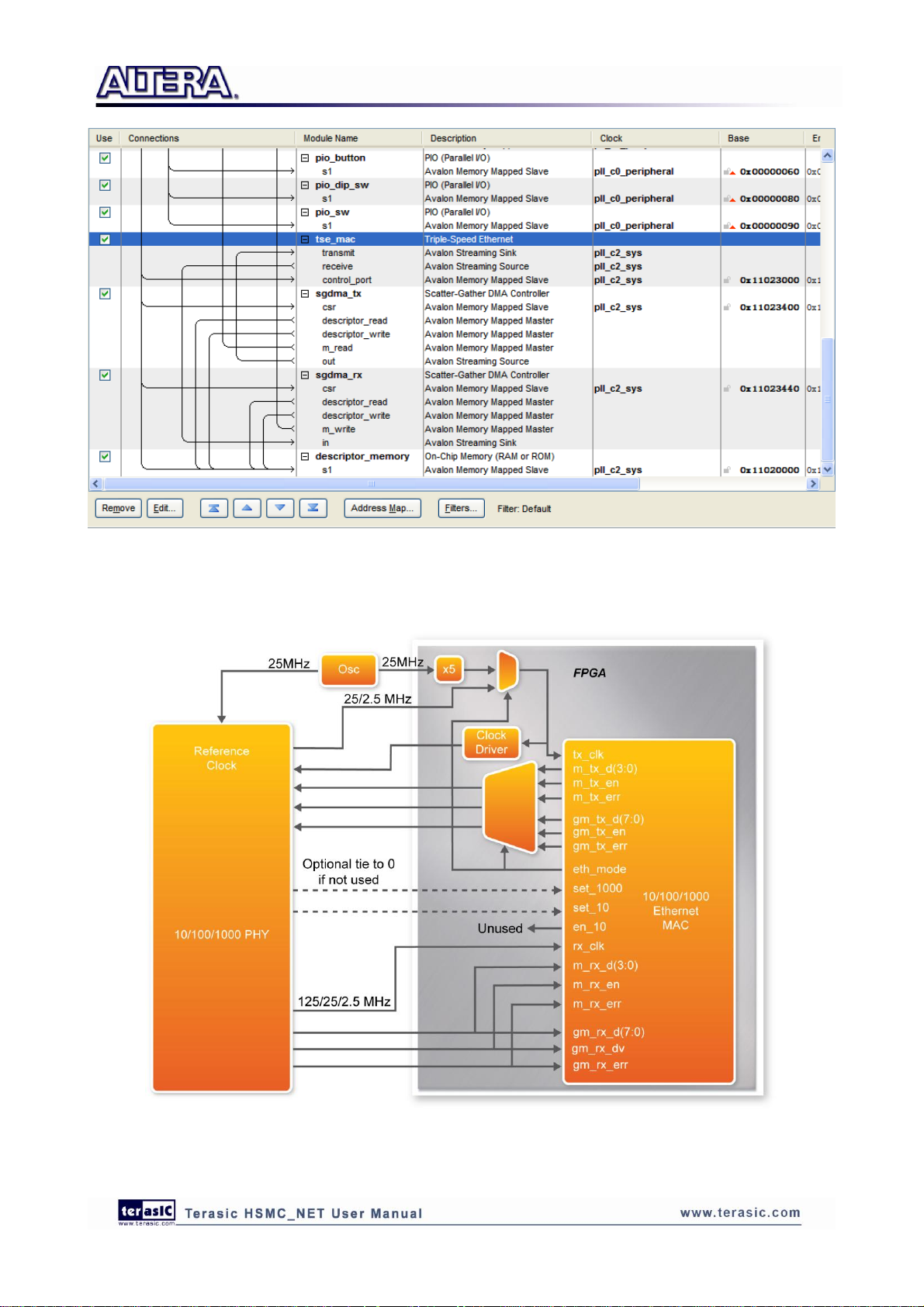Toggle the descriptor_memory Use checkbox

[105, 457]
